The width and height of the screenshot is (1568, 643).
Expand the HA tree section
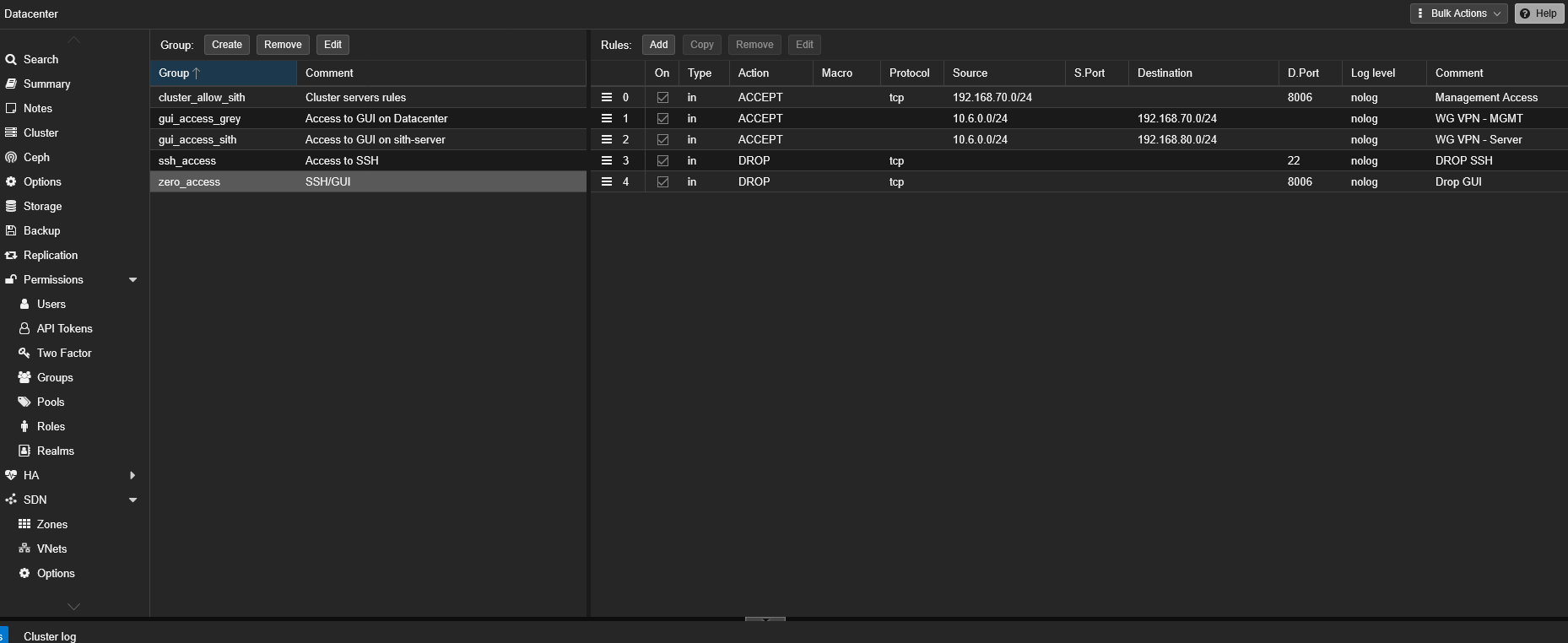coord(132,476)
